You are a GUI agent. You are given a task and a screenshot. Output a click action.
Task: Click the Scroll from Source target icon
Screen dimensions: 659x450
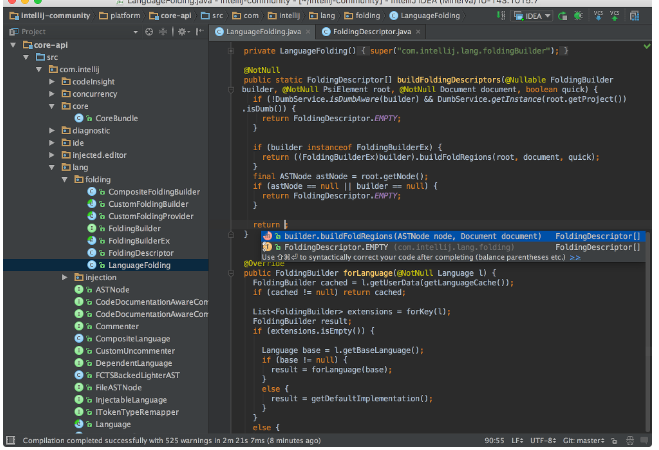pos(150,32)
